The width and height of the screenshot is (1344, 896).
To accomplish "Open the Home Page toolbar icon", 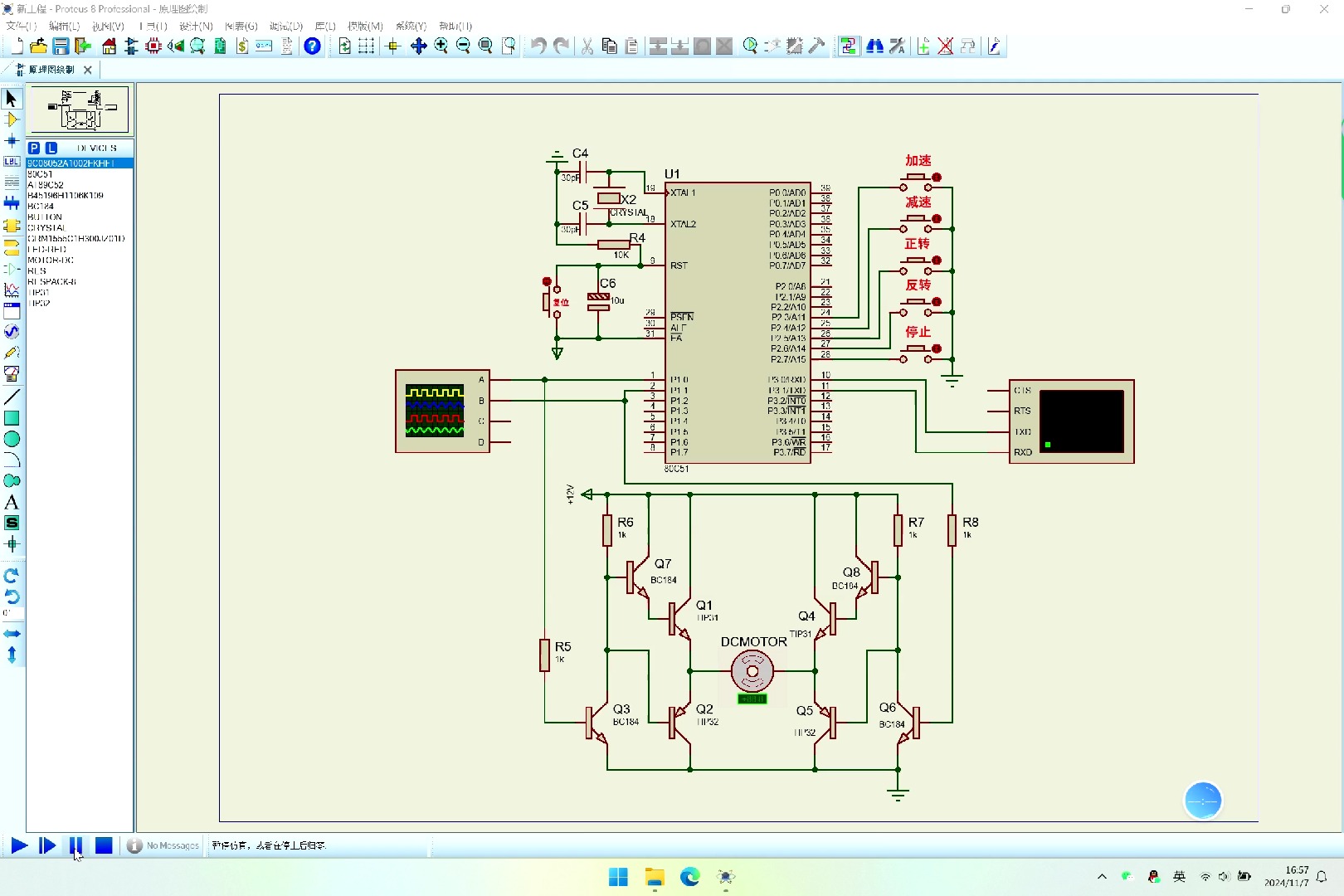I will tap(110, 46).
